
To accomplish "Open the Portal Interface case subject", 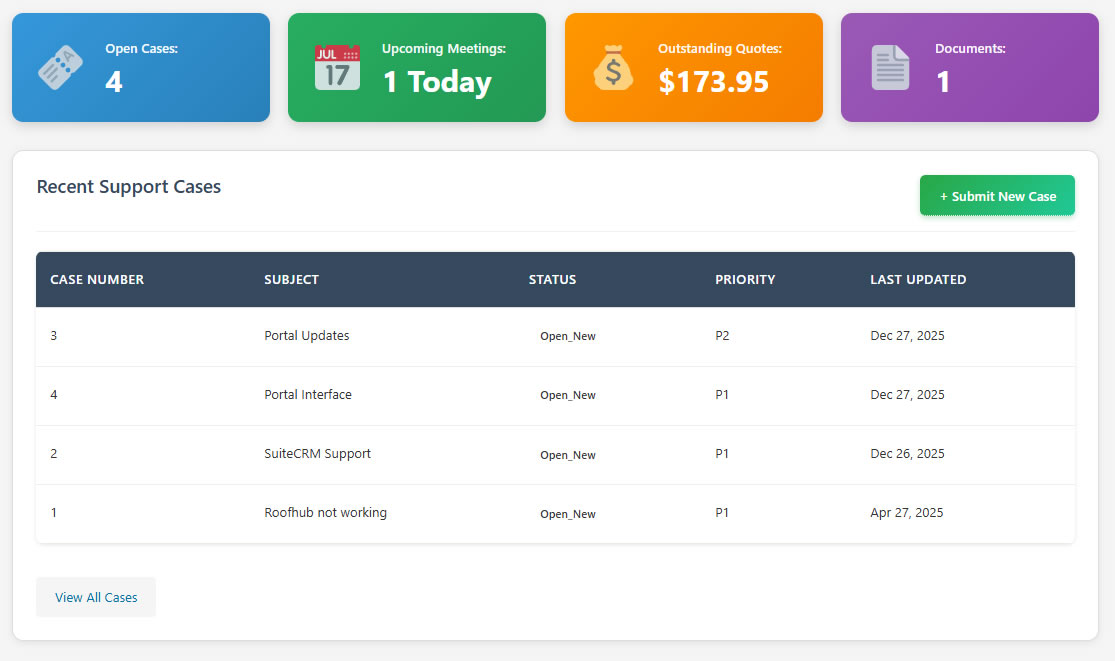I will click(x=307, y=394).
